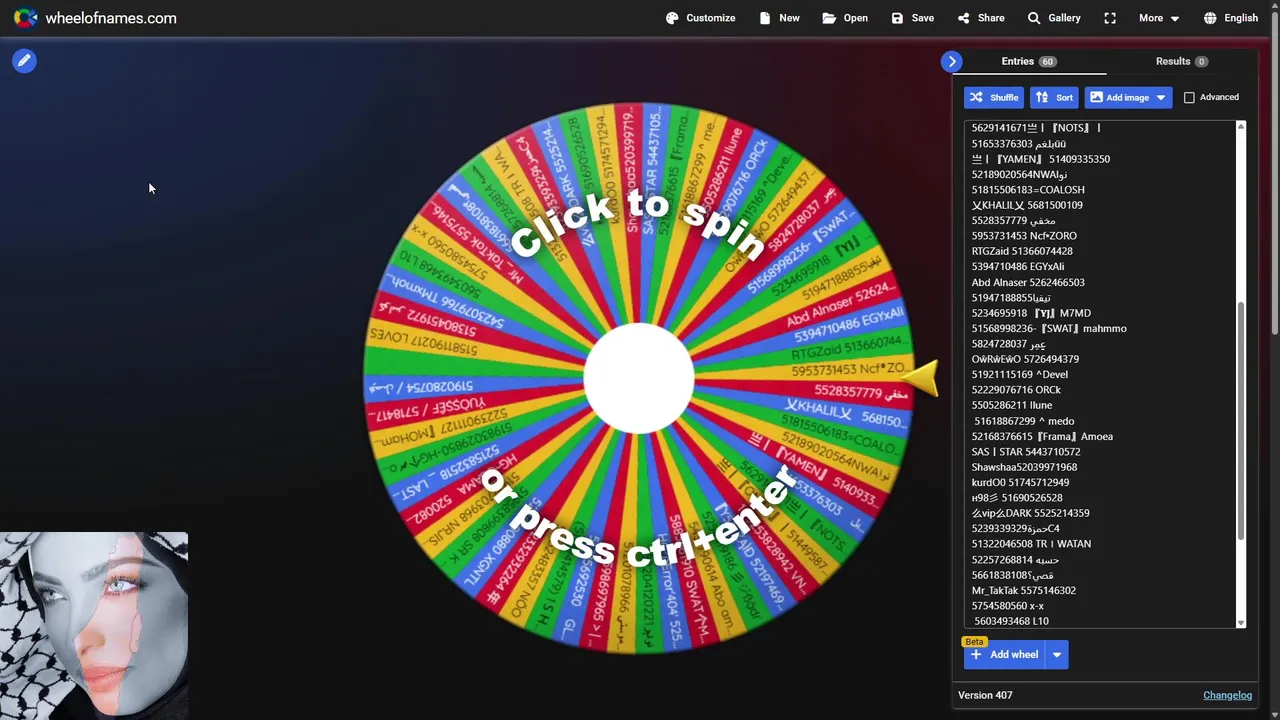
Task: Open the Changelog link
Action: pos(1227,695)
